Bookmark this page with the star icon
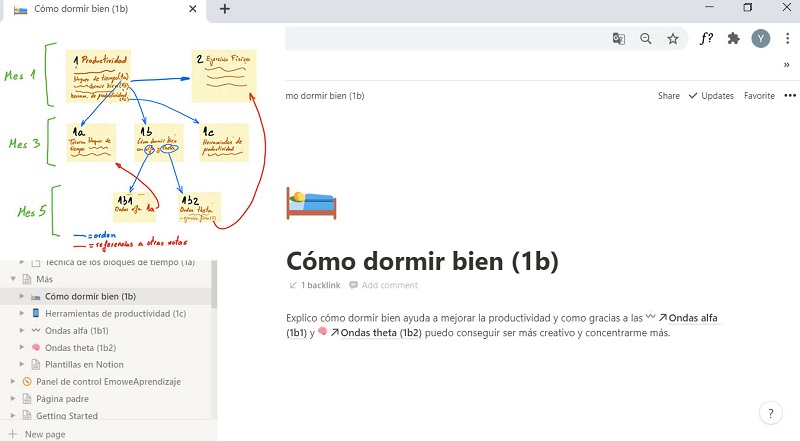This screenshot has height=441, width=800. pos(673,39)
